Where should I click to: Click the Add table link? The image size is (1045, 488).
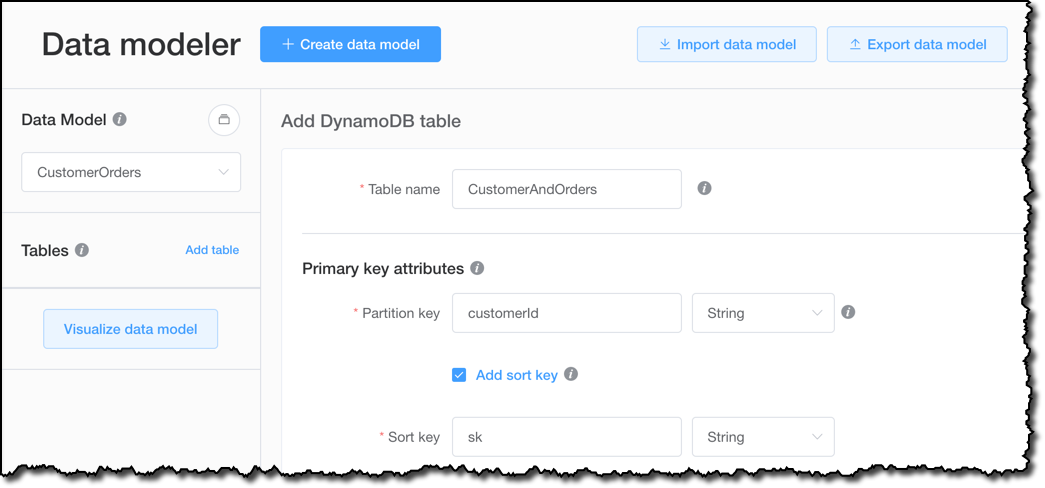(212, 250)
